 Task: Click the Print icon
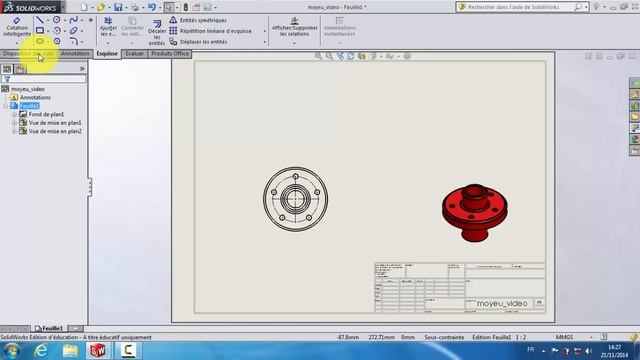135,7
